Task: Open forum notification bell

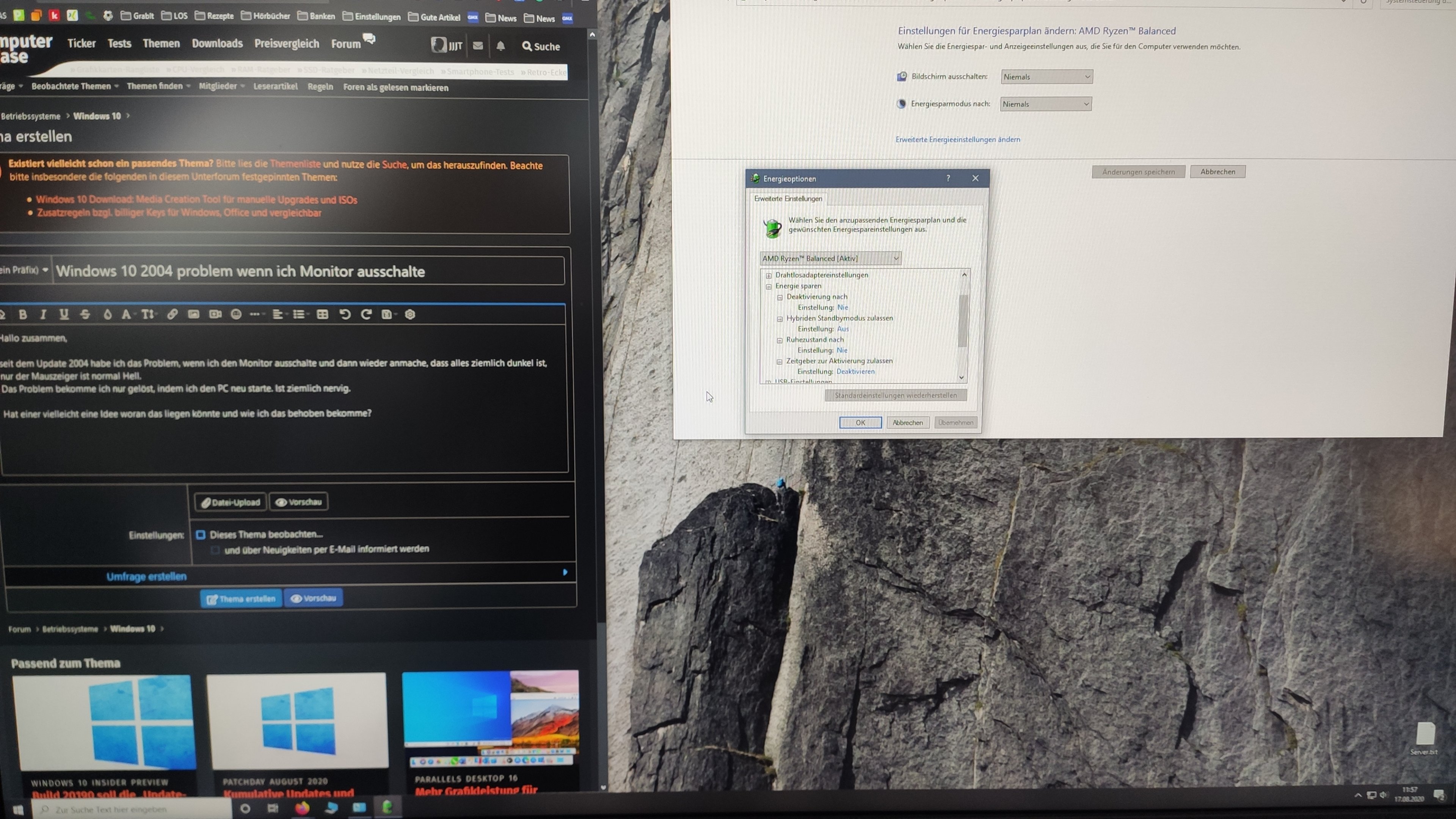Action: tap(500, 46)
